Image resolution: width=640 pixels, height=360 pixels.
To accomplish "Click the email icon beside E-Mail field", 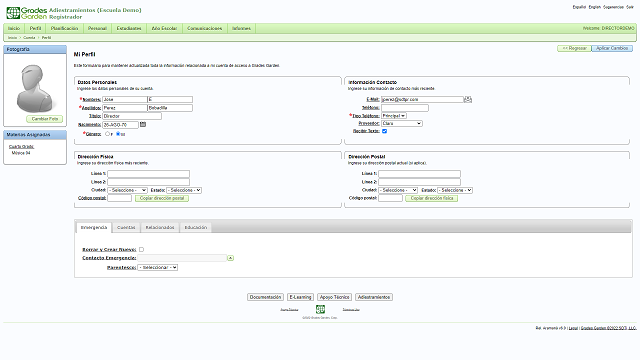I will coord(468,99).
